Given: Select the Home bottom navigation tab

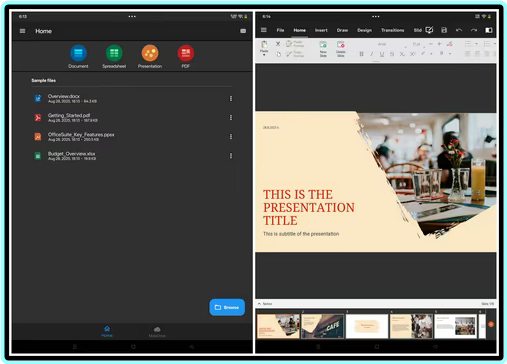Looking at the screenshot, I should click(x=107, y=332).
